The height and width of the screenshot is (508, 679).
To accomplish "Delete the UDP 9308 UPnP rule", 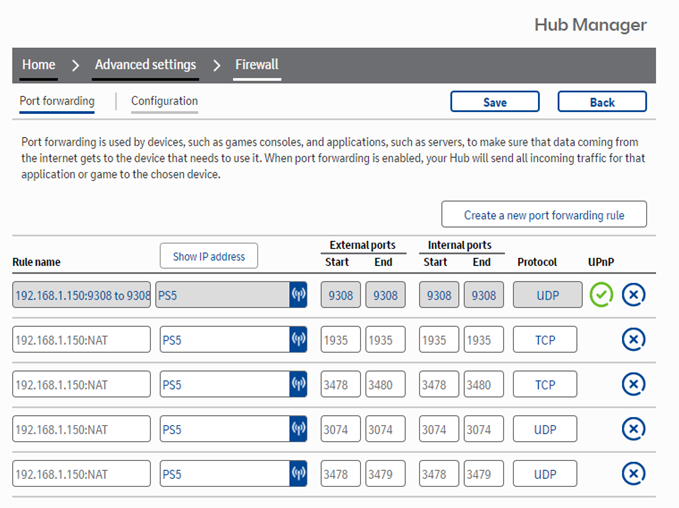I will click(633, 294).
